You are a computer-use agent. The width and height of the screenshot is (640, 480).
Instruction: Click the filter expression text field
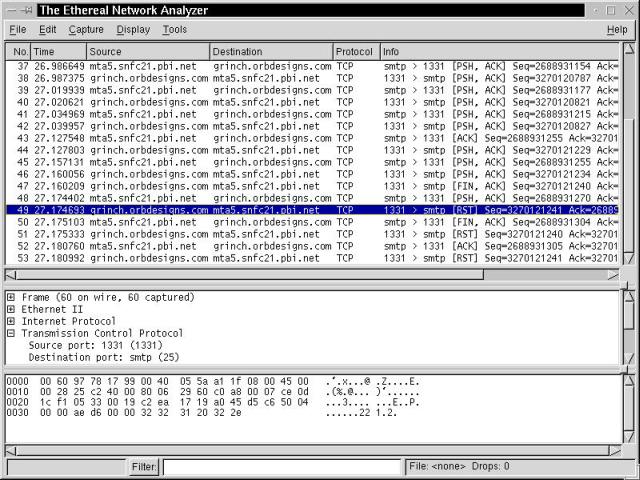tap(282, 466)
